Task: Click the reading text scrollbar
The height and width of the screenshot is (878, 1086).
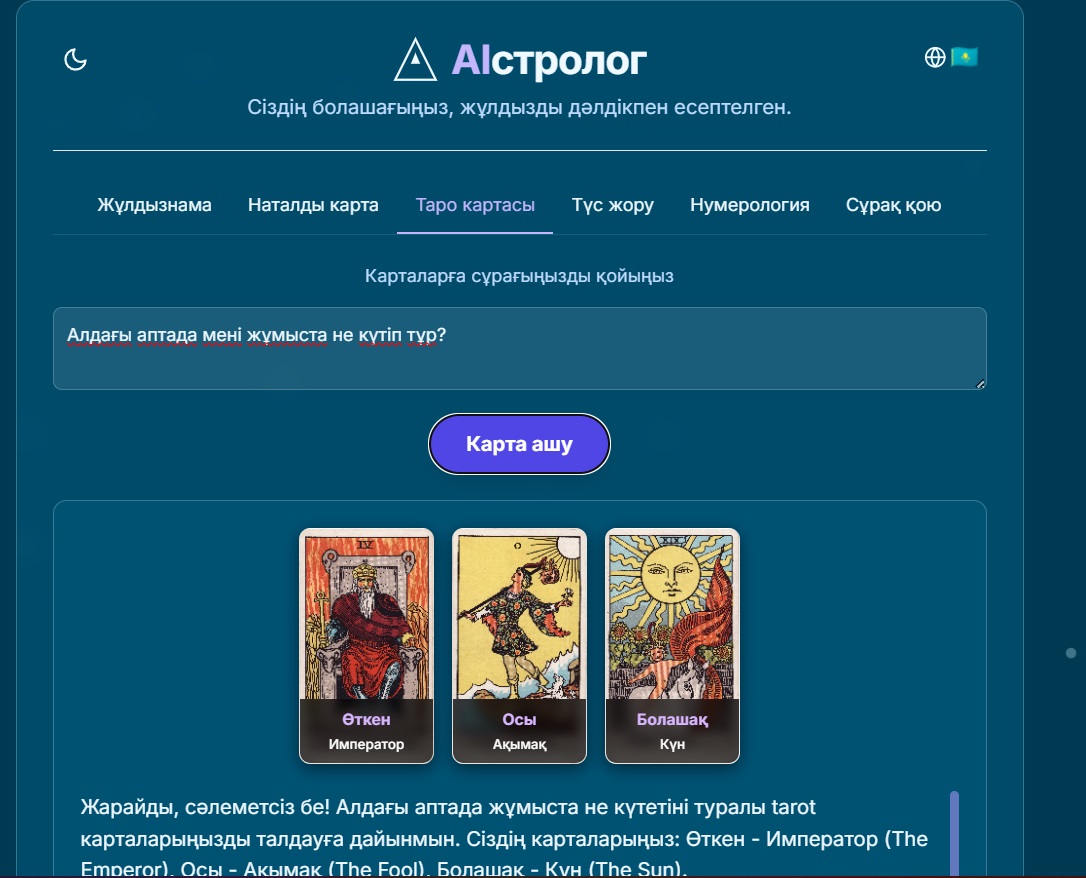Action: click(954, 834)
